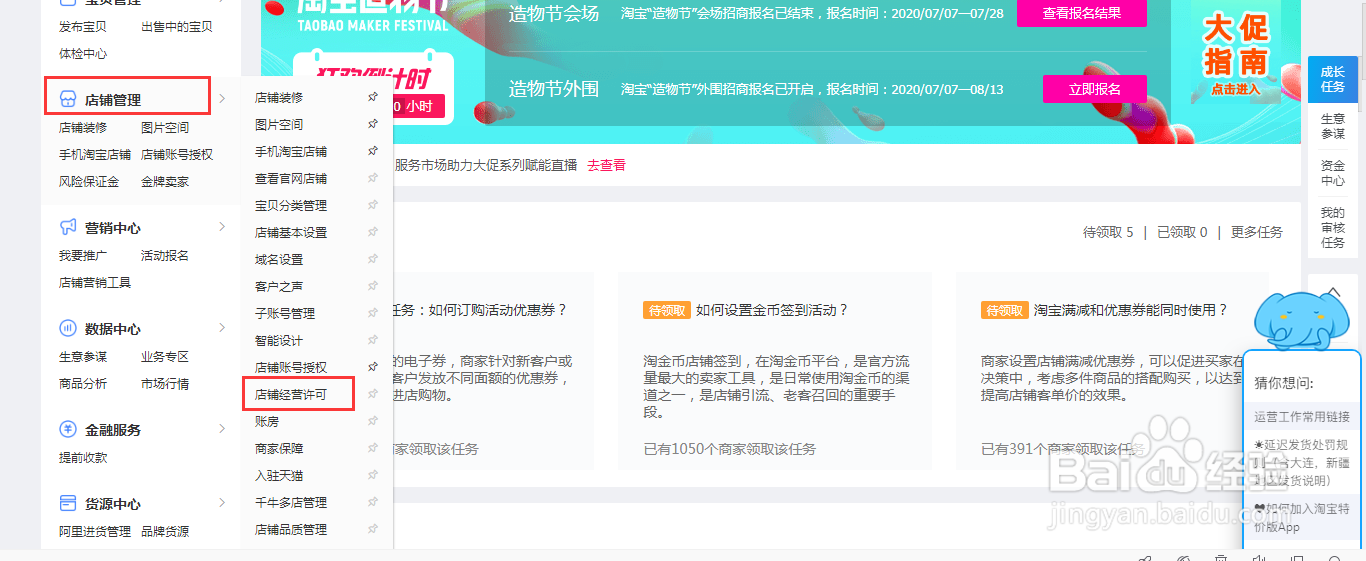Select 查看官网店铺 in the submenu
The height and width of the screenshot is (561, 1366).
[291, 179]
